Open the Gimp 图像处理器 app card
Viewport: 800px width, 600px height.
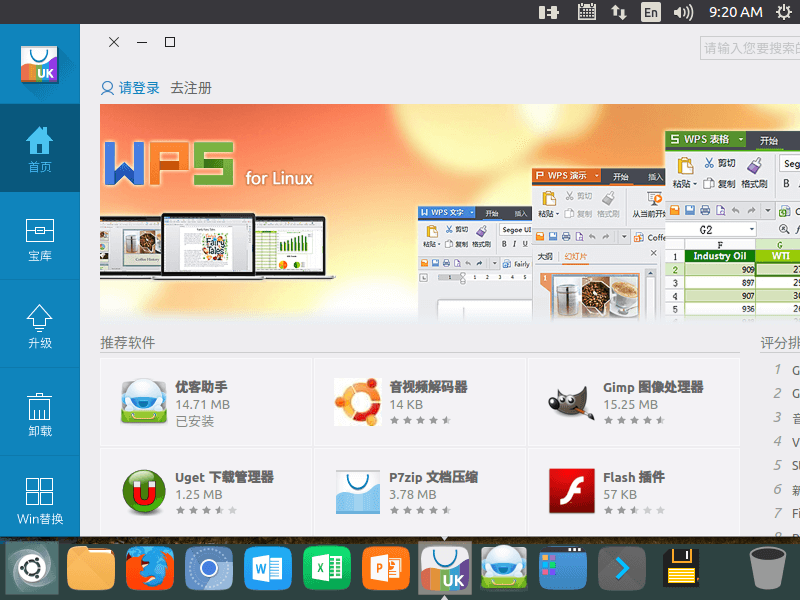(634, 402)
